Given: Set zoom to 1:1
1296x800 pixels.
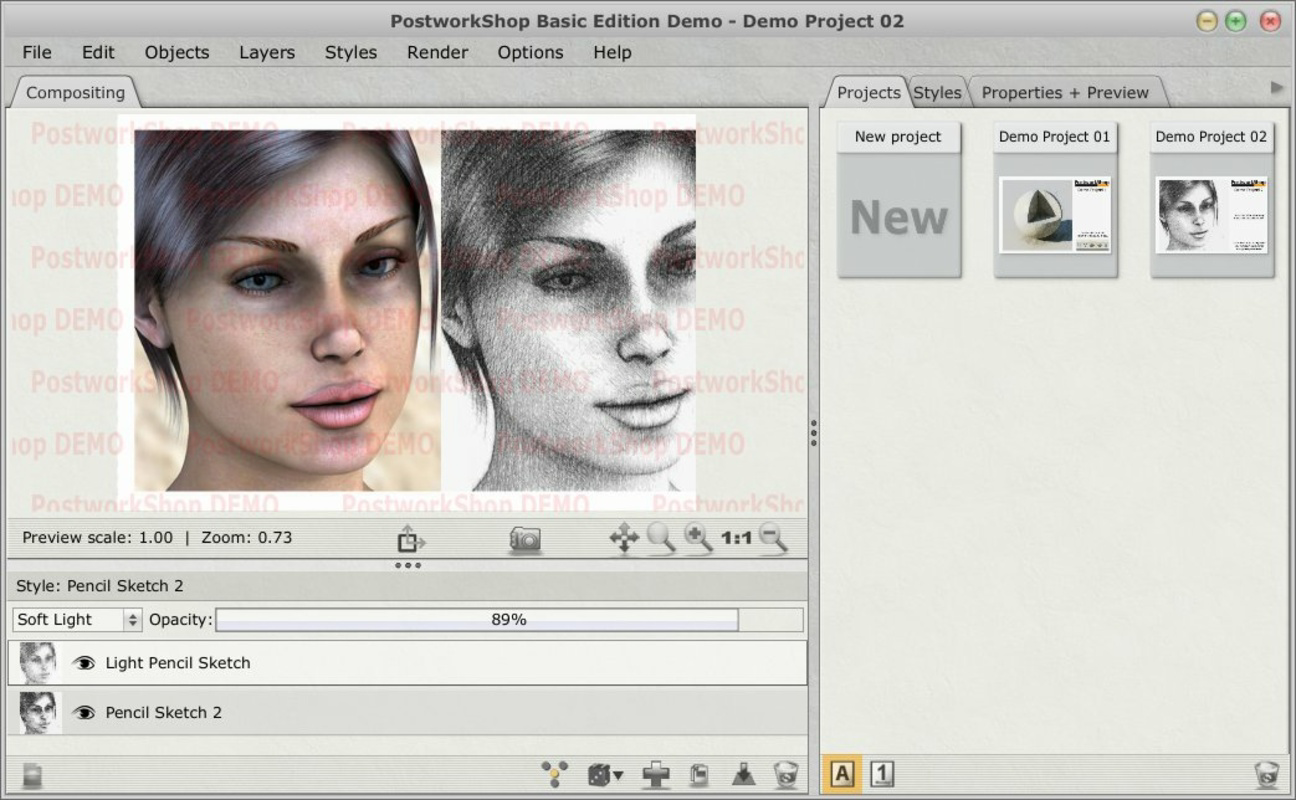Looking at the screenshot, I should 736,538.
